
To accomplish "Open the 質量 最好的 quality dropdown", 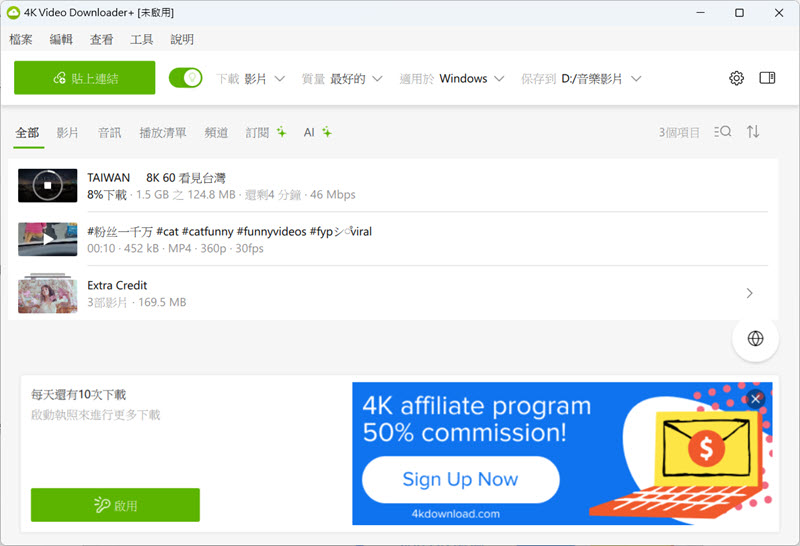I will point(342,79).
